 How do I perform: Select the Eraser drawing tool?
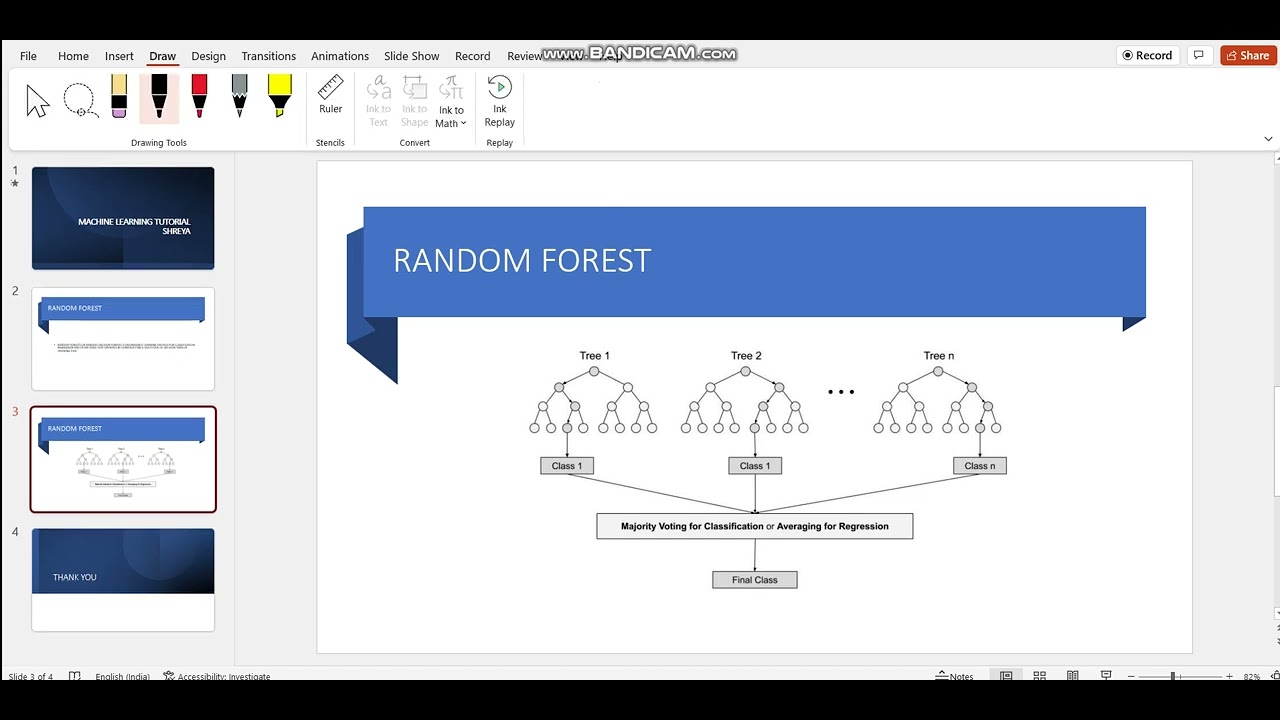pos(119,98)
